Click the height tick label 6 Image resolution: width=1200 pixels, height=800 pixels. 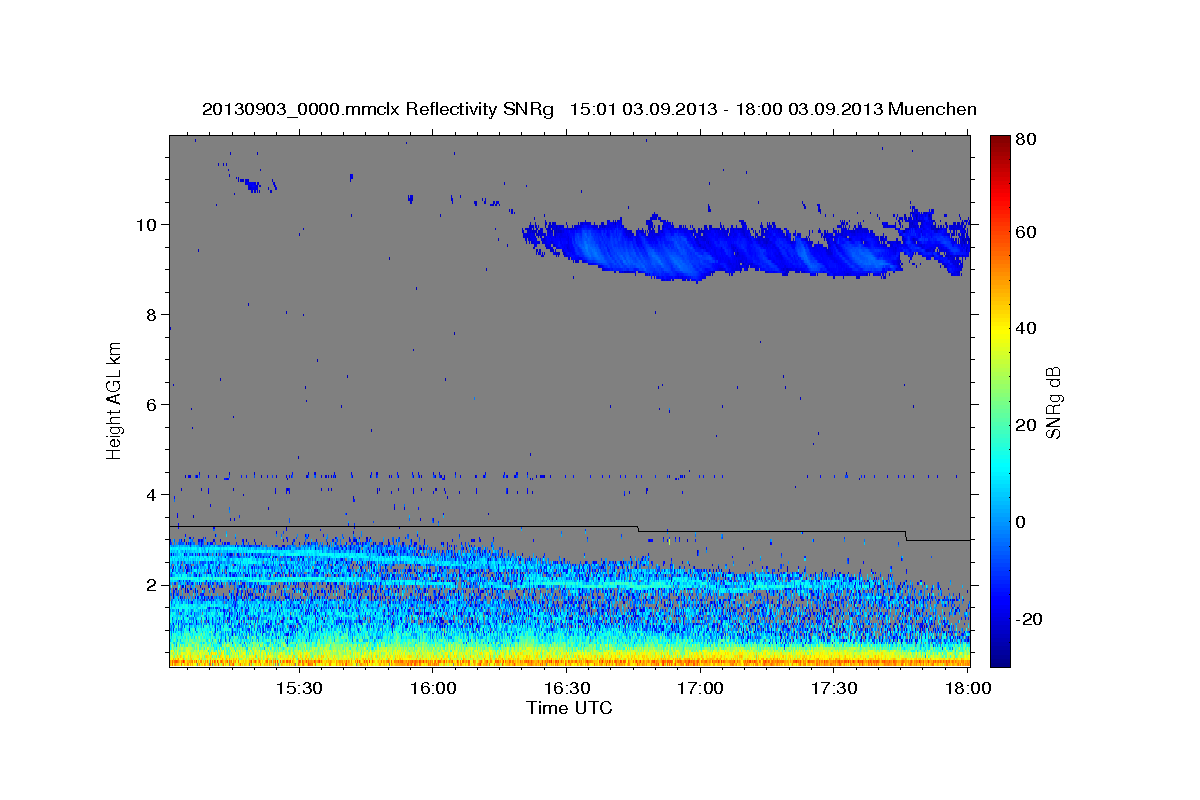click(152, 404)
